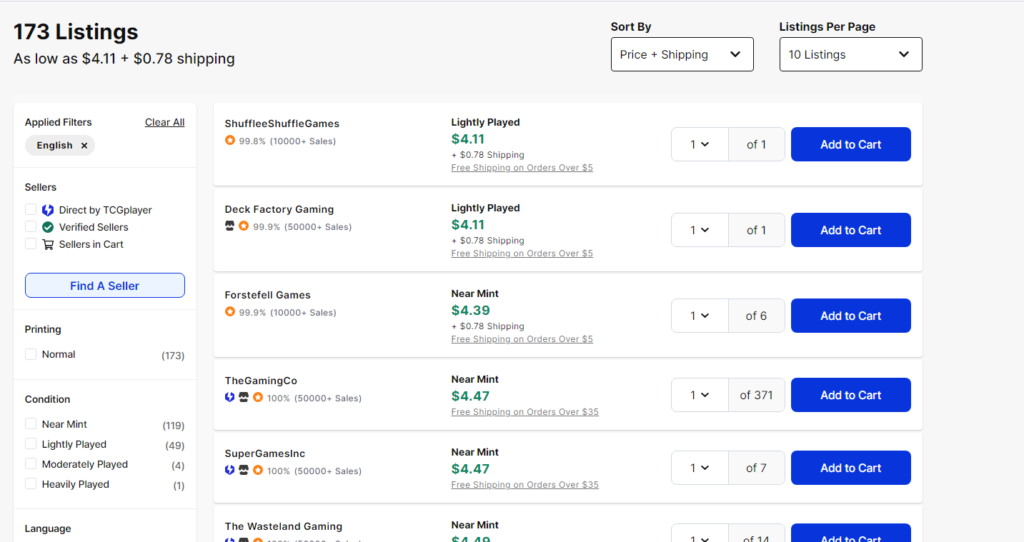Click SuperGamesInc storefront badge icon
Viewport: 1024px width, 542px height.
tap(244, 470)
